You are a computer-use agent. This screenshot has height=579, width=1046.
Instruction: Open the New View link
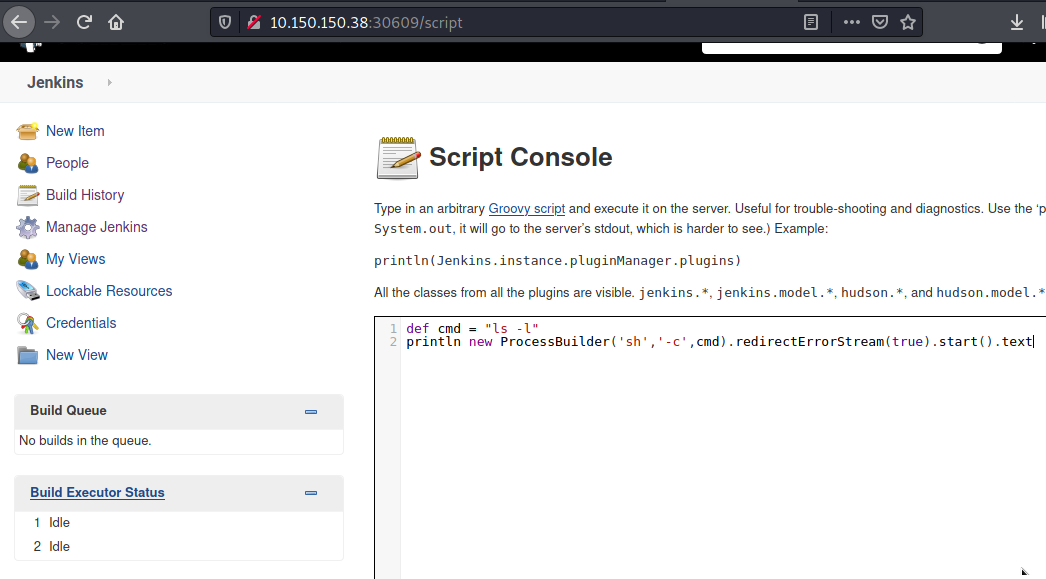tap(77, 355)
